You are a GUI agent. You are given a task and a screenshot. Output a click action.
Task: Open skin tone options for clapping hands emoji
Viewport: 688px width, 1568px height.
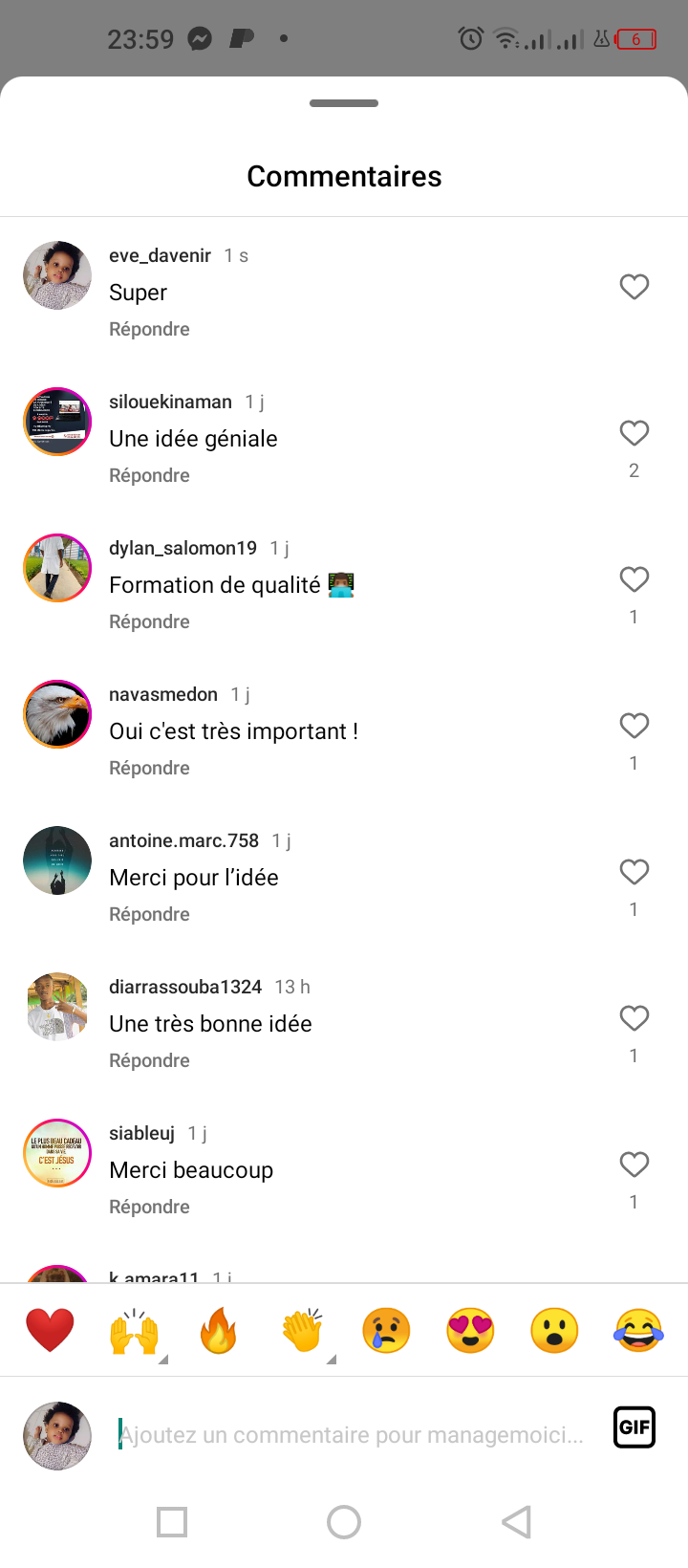click(332, 1359)
